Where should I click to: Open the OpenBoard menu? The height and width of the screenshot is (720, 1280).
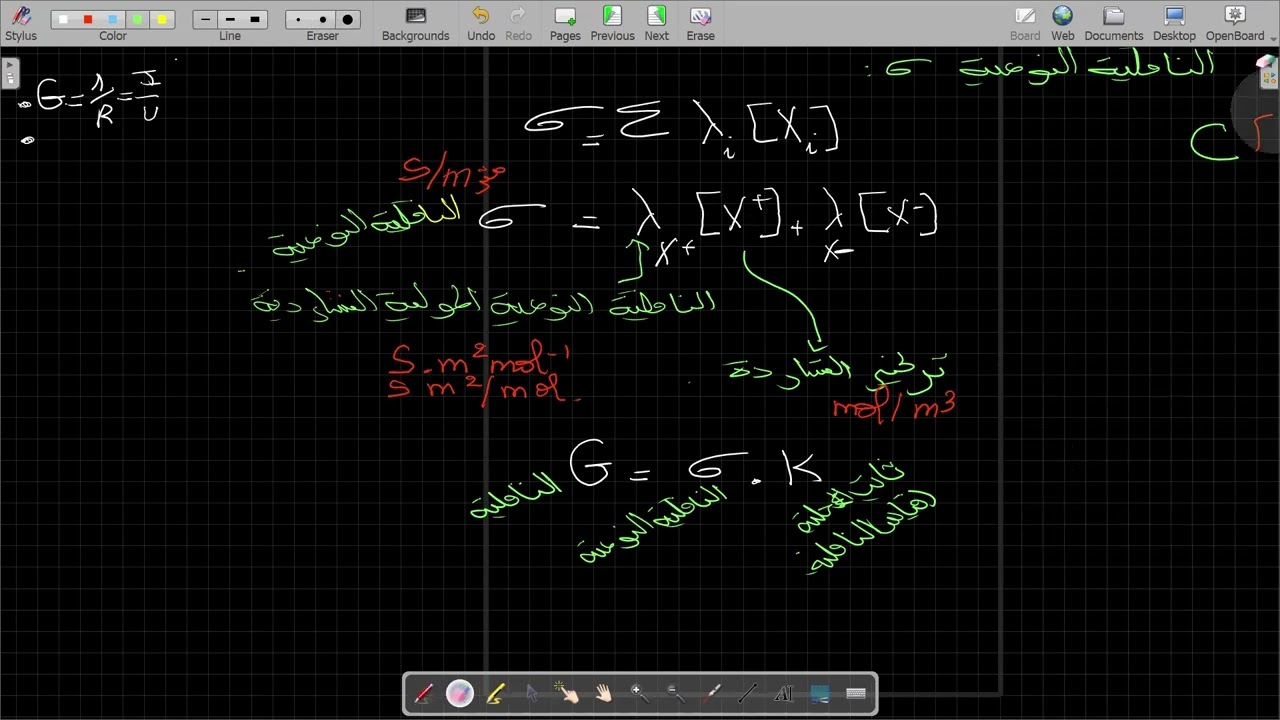coord(1235,23)
